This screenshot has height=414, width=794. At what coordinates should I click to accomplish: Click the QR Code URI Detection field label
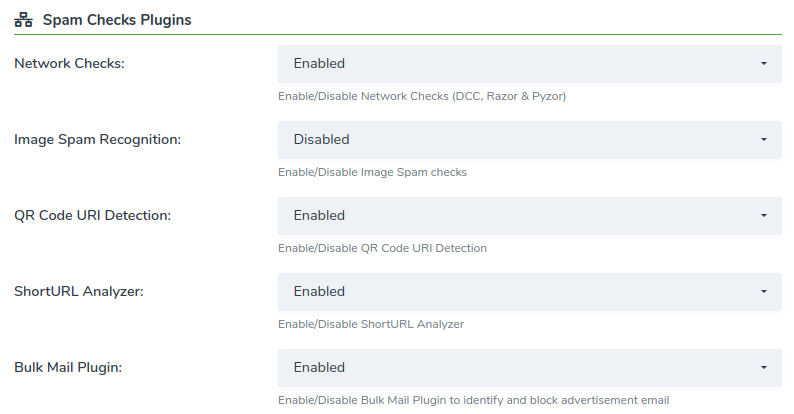click(93, 216)
